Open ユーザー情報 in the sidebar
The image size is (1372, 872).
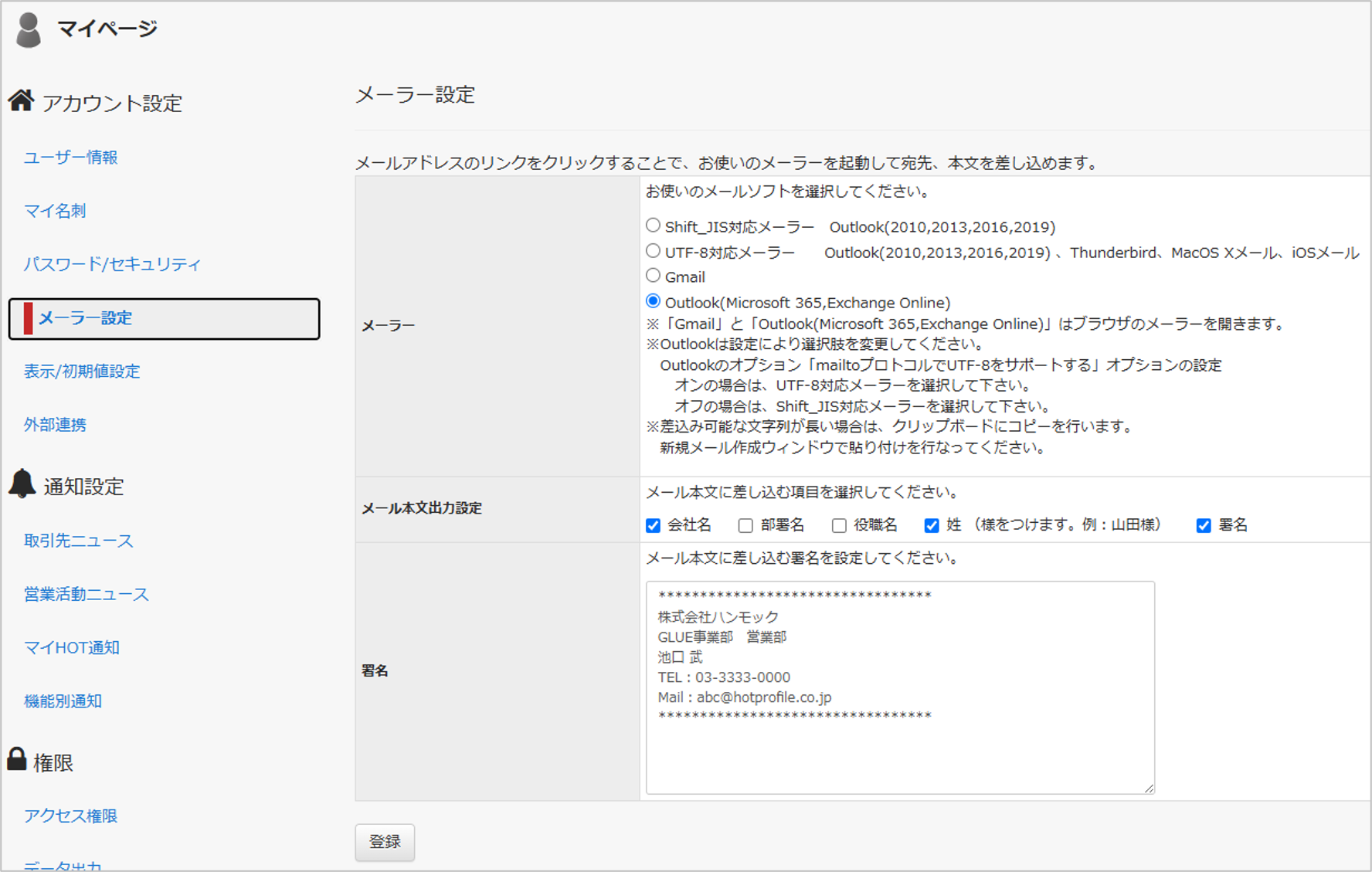coord(71,158)
